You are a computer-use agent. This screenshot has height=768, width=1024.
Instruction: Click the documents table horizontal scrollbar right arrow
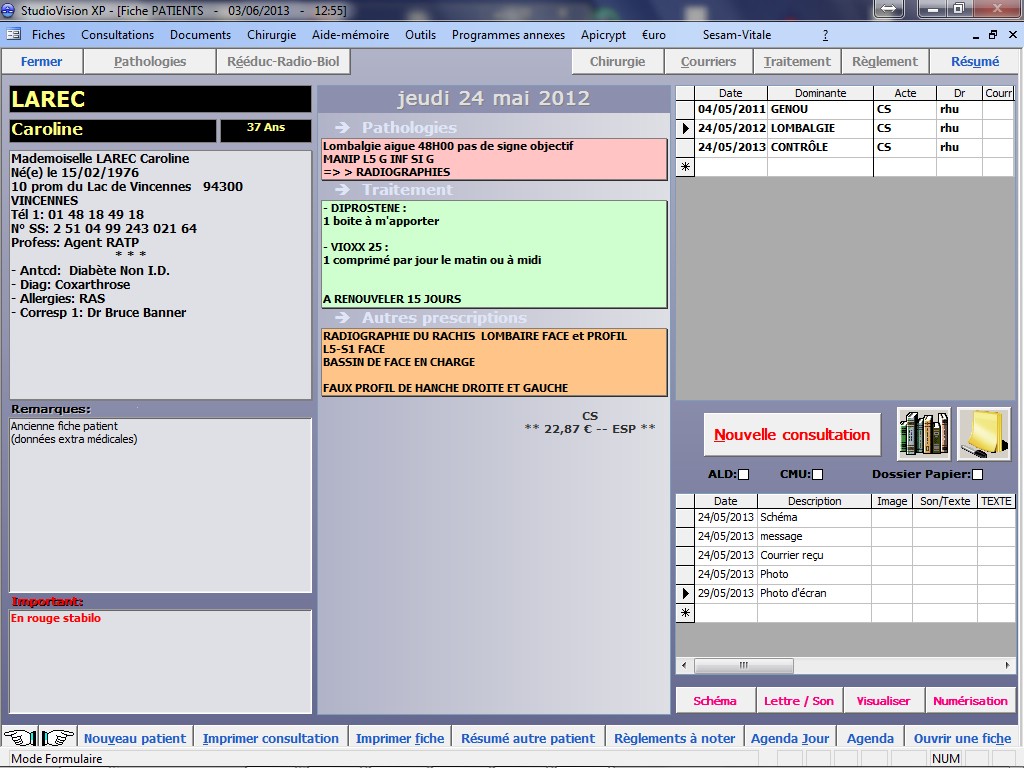tap(1007, 665)
